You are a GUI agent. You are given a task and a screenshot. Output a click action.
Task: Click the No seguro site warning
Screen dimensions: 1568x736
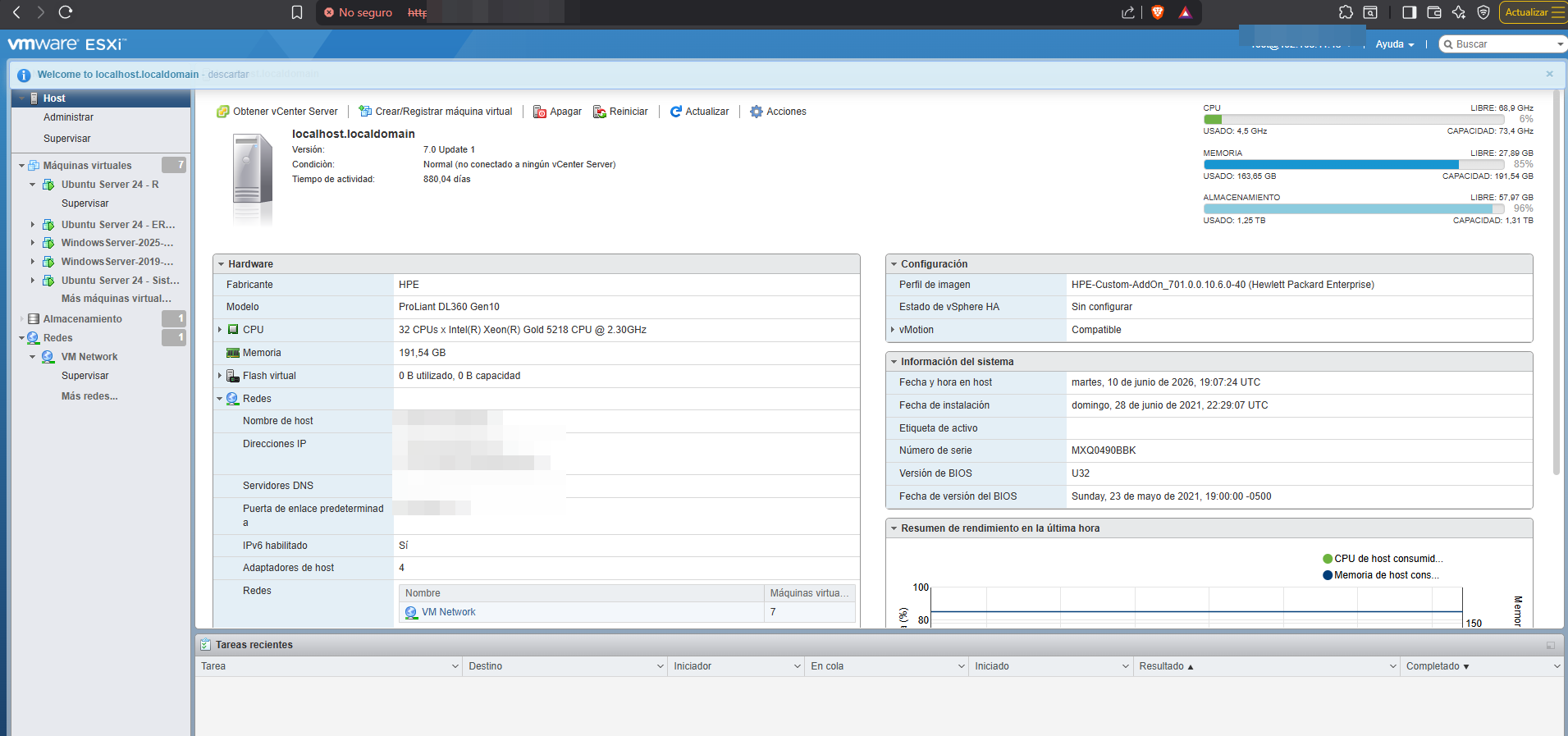[359, 12]
